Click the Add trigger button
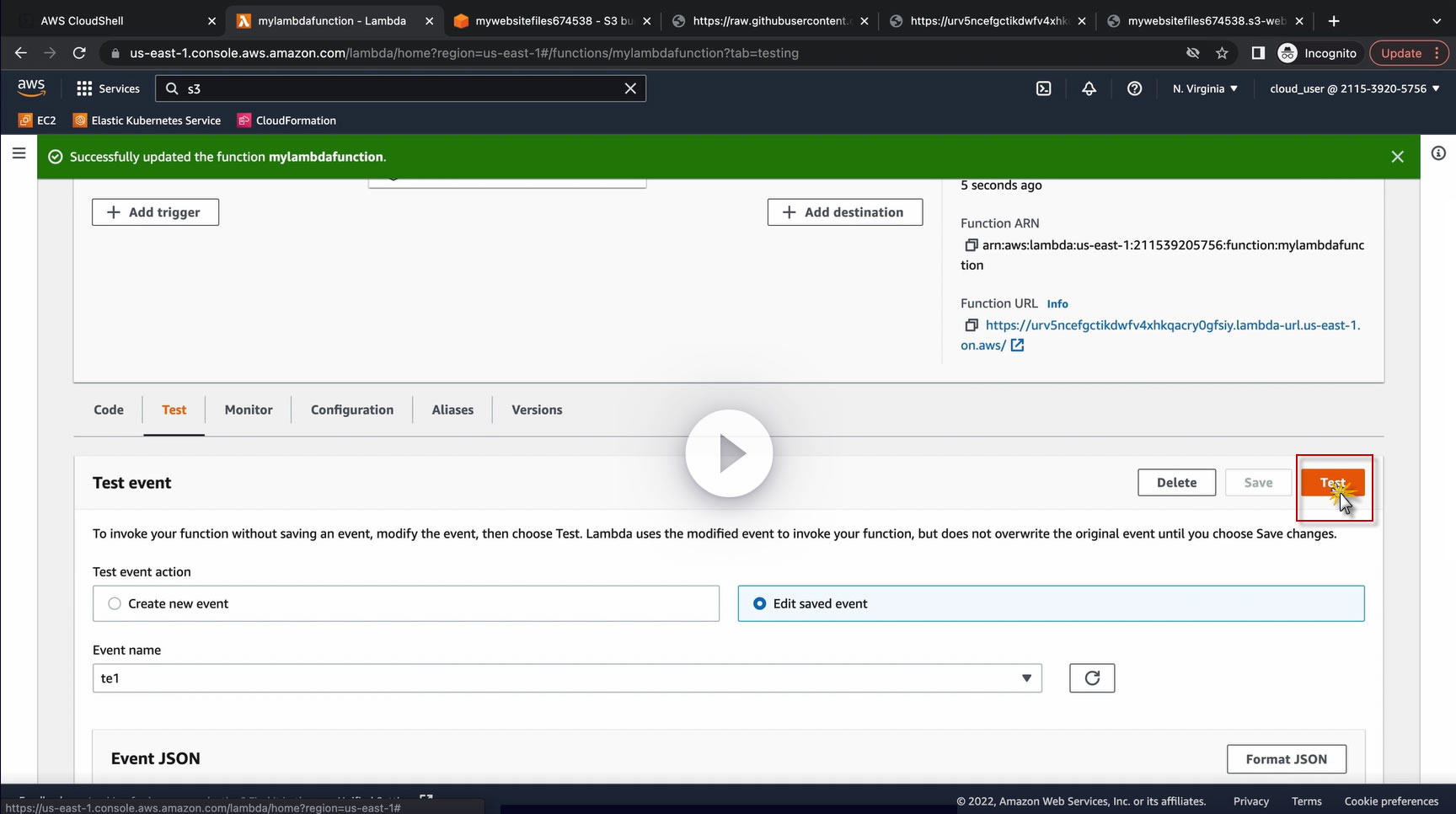This screenshot has width=1456, height=814. click(155, 212)
